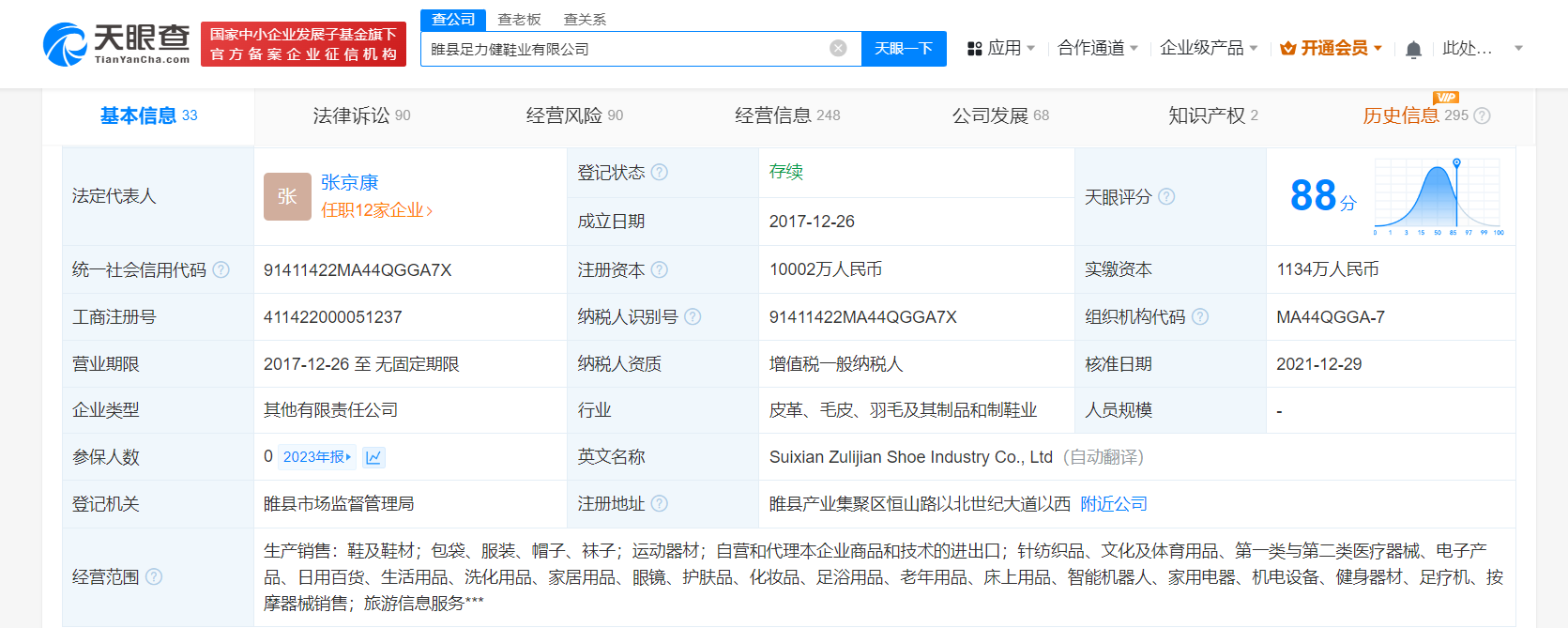This screenshot has width=1568, height=628.
Task: Open the 企业级产品 dropdown menu
Action: point(1209,48)
